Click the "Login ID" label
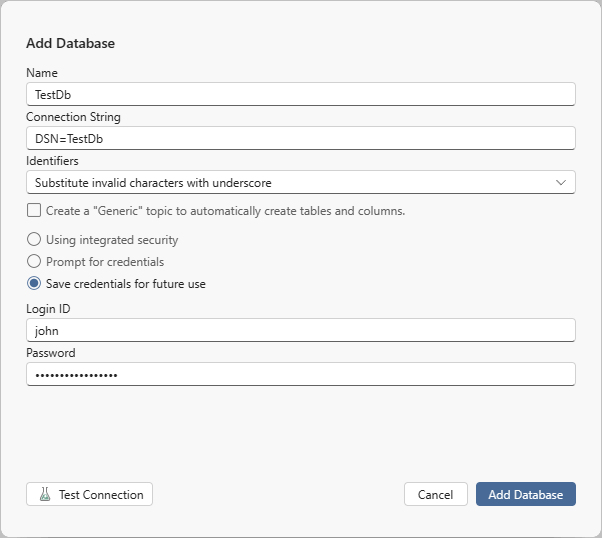The image size is (602, 538). [48, 309]
